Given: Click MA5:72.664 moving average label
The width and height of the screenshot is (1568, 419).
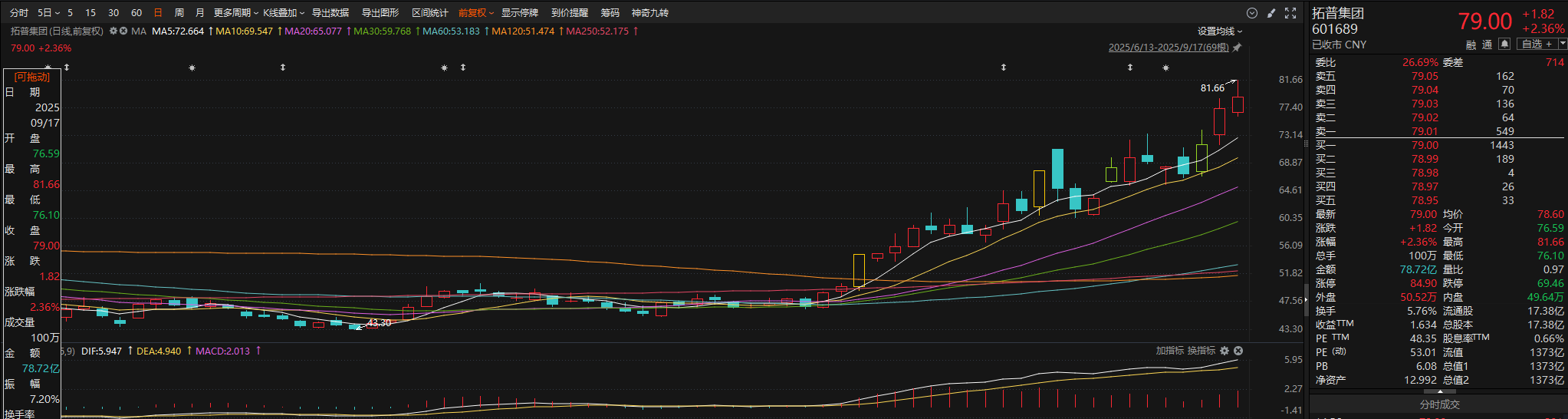Looking at the screenshot, I should 178,31.
